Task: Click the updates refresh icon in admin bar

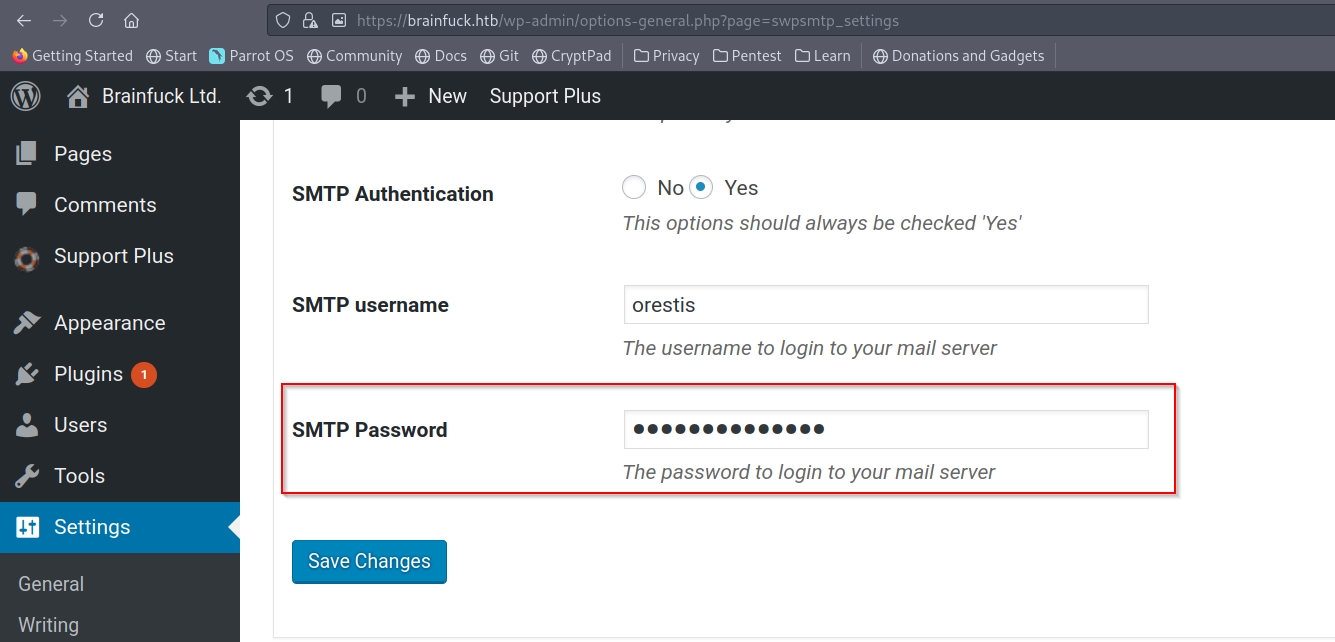Action: coord(259,96)
